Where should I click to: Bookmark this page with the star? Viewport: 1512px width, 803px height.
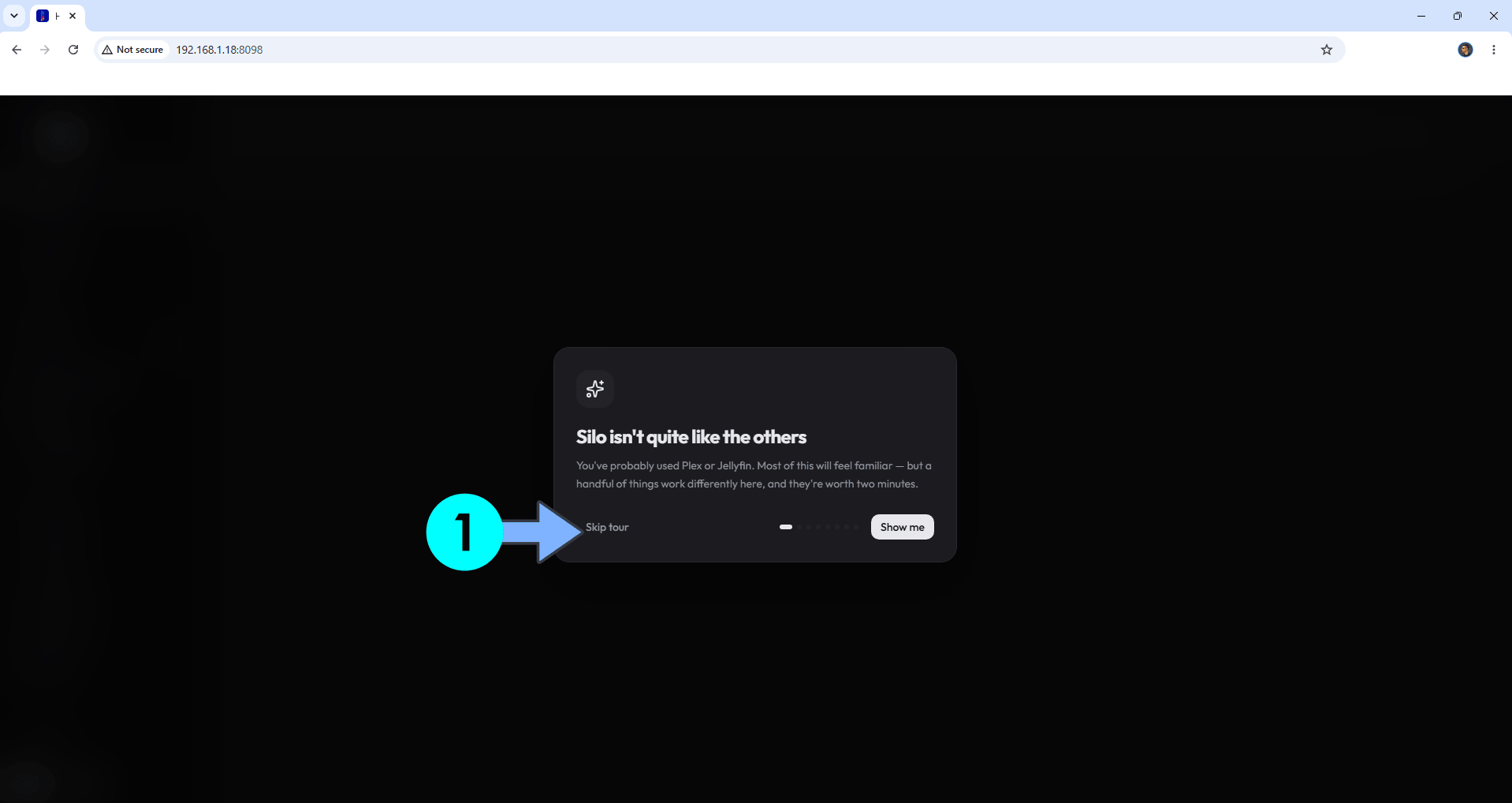point(1327,50)
